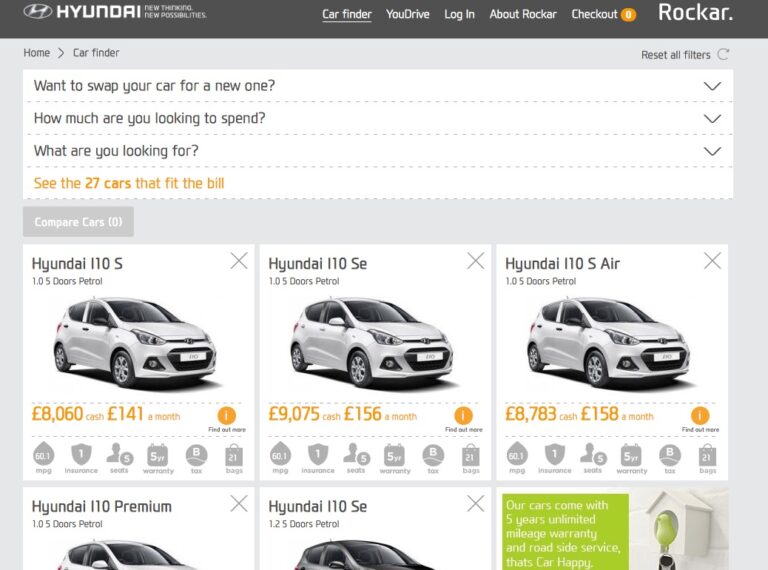Click the Car finder breadcrumb
Screen dimensions: 768x570
pos(96,52)
